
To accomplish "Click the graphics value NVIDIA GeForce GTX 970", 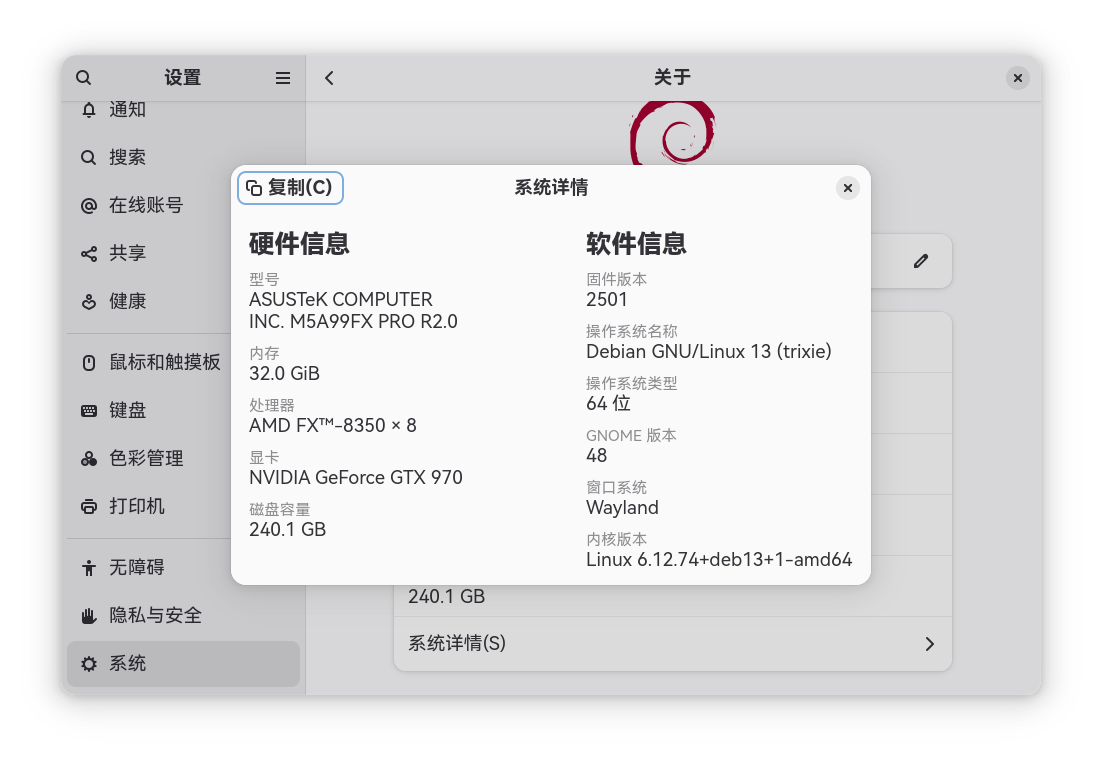I will (356, 477).
